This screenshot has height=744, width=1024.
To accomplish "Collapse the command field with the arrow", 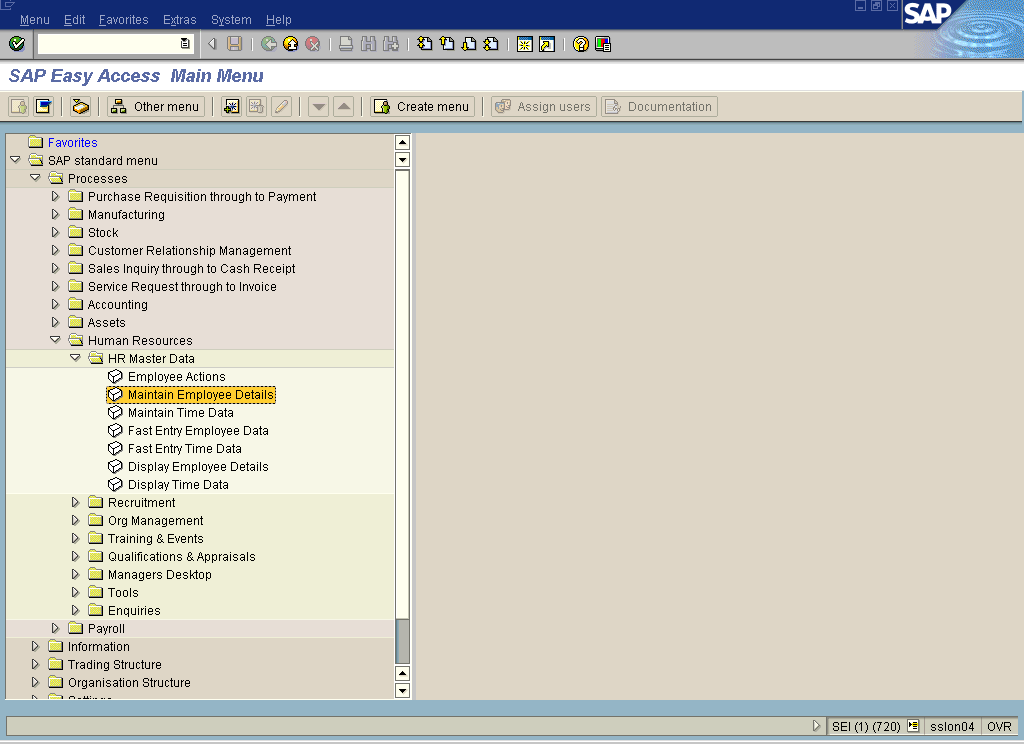I will [x=212, y=44].
